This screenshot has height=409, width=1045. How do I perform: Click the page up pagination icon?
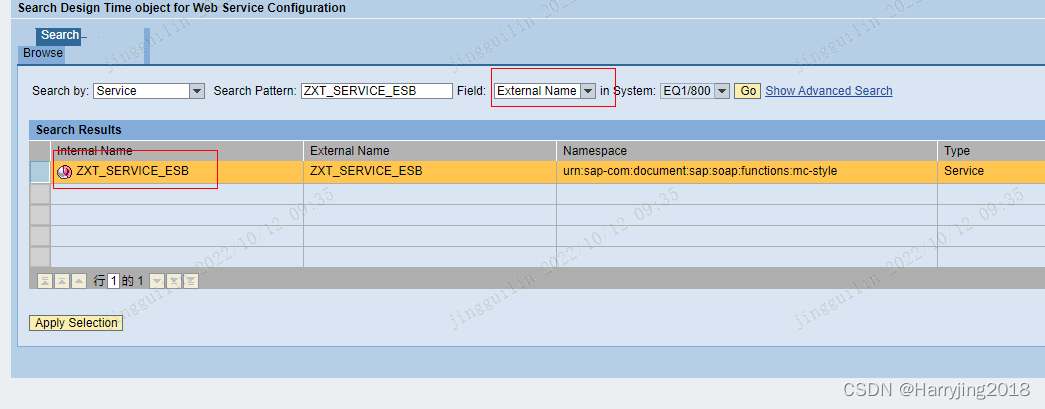point(62,281)
